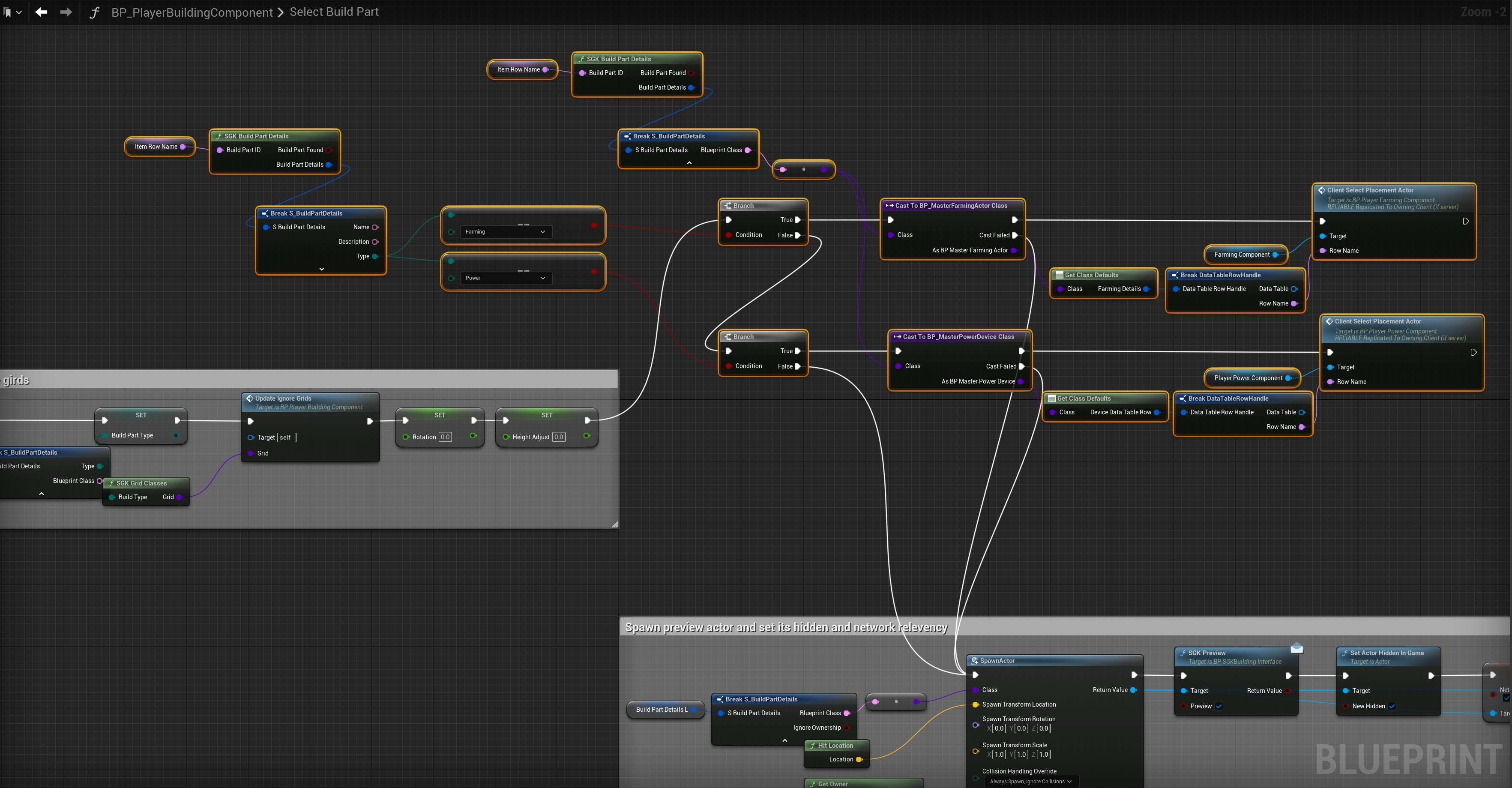Click the forward navigation arrow
This screenshot has height=788, width=1512.
(x=66, y=12)
